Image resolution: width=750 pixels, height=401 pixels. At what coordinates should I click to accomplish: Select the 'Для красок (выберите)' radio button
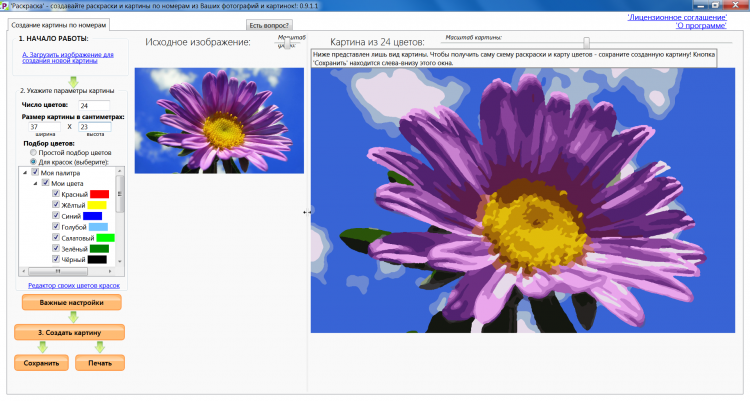(33, 162)
